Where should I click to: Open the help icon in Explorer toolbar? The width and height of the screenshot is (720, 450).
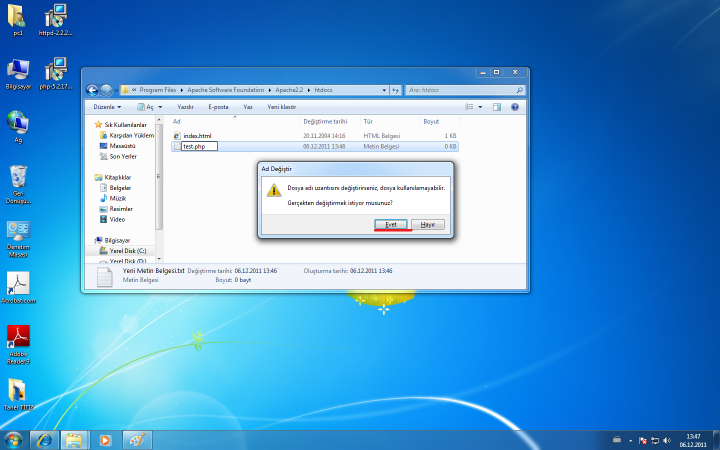tap(515, 106)
